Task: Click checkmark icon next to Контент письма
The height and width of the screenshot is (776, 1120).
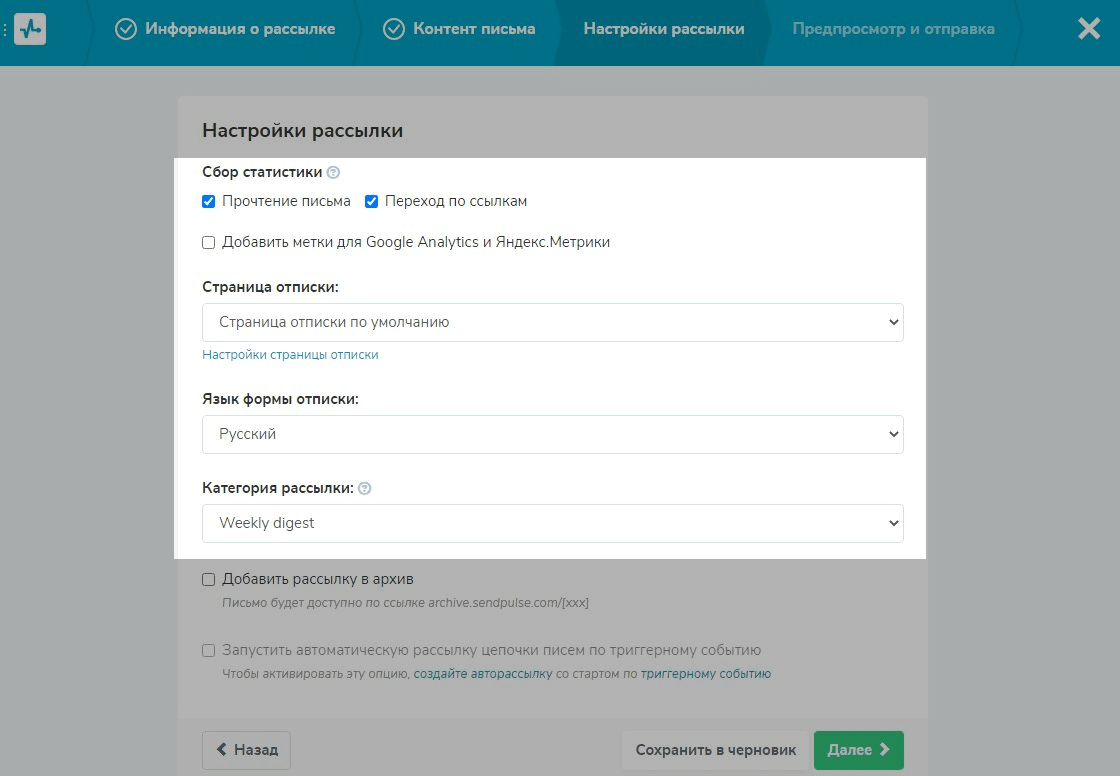Action: pyautogui.click(x=394, y=29)
